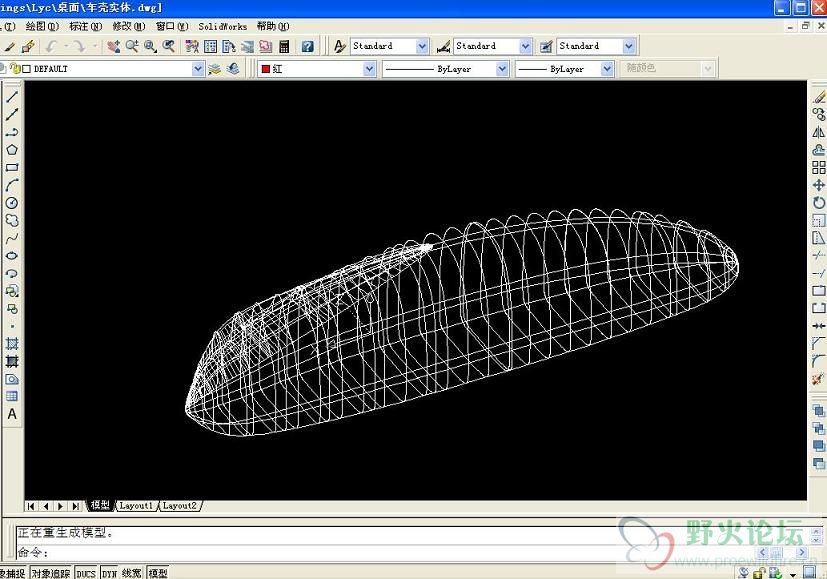Open the 修改 (Modify) menu

(129, 26)
